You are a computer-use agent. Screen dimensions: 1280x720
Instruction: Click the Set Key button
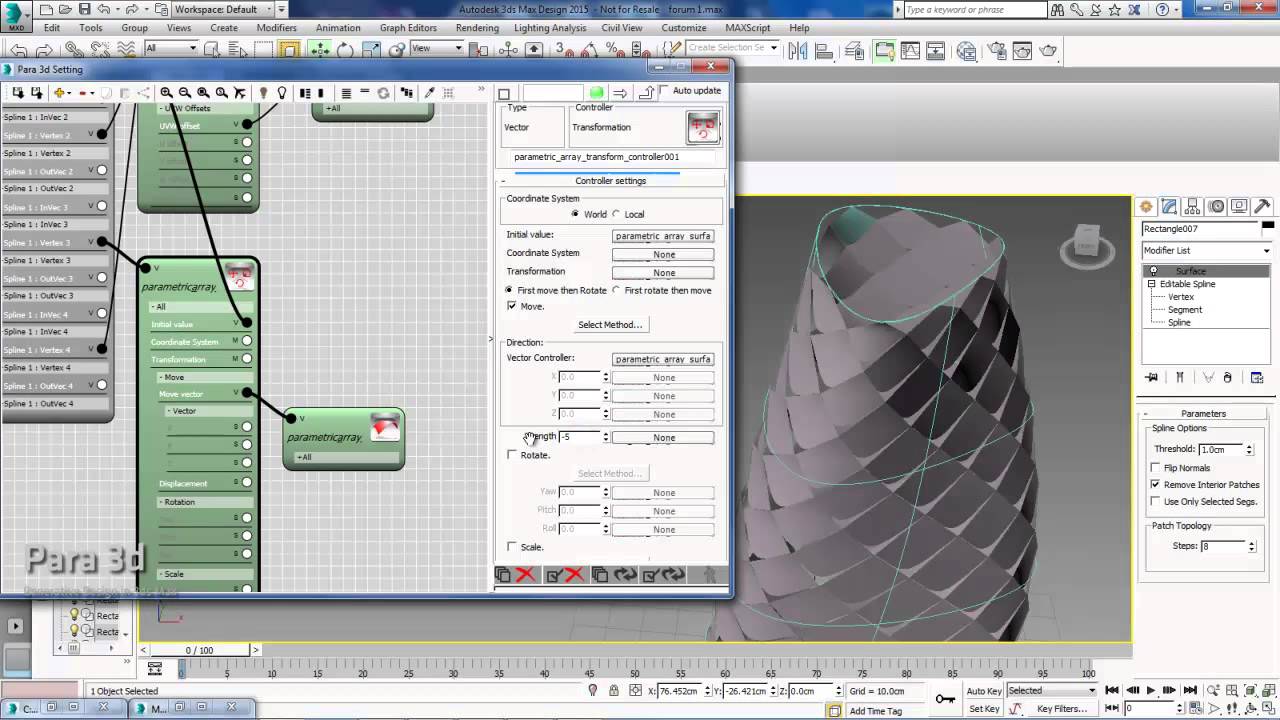984,709
